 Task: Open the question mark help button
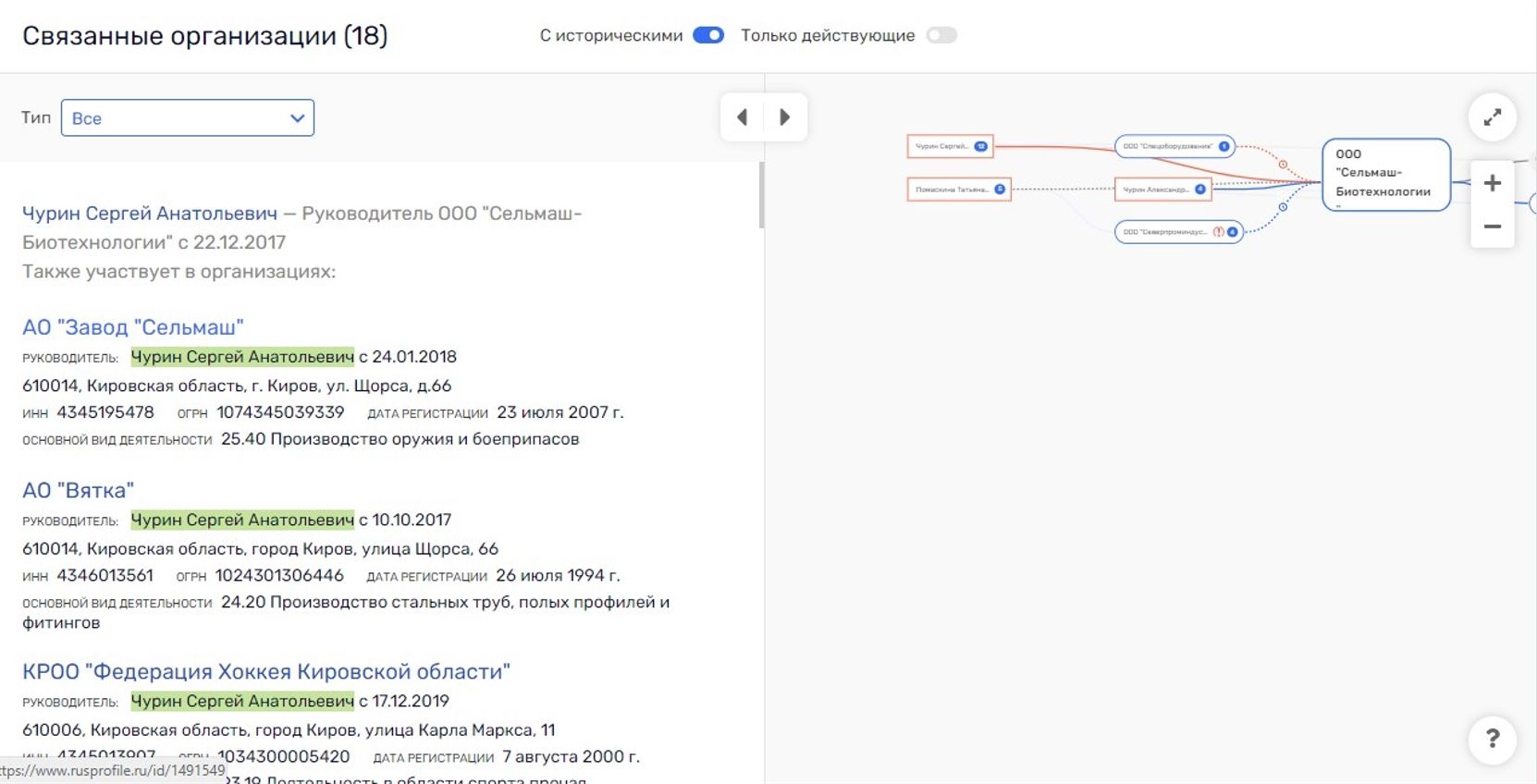1492,739
